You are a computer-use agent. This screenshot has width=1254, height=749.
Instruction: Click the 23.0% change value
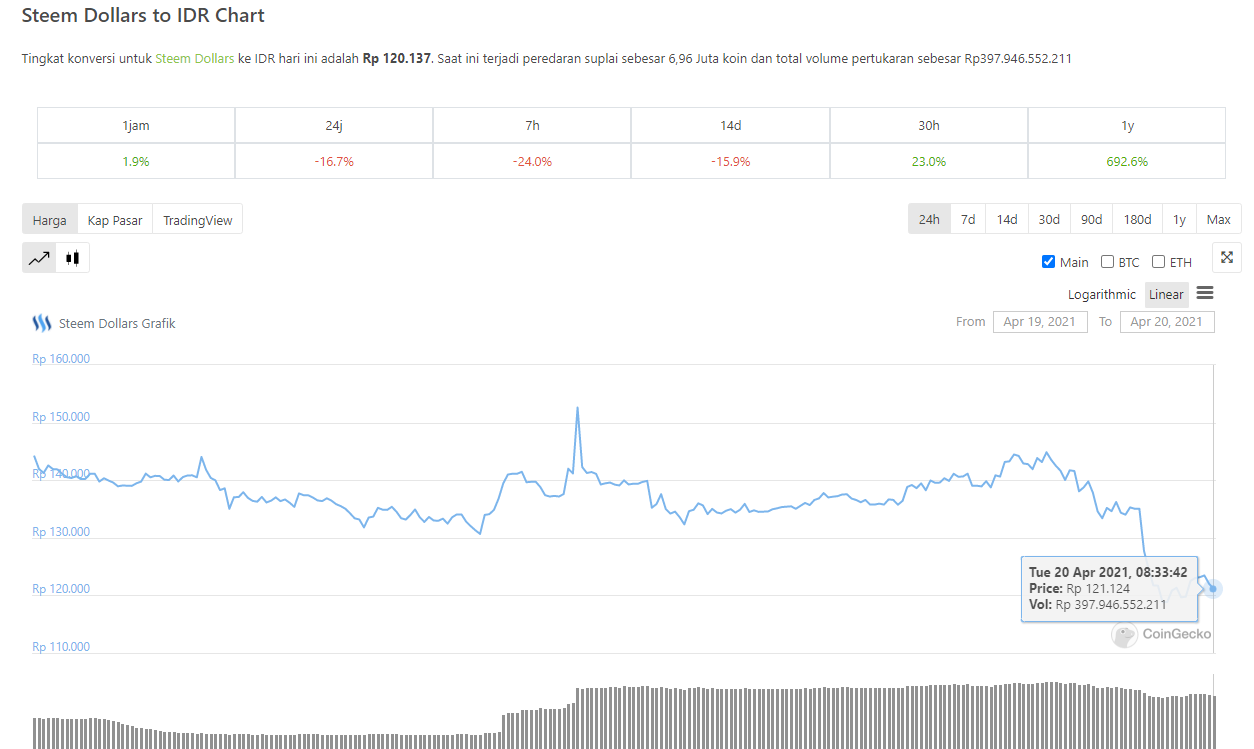pyautogui.click(x=928, y=161)
